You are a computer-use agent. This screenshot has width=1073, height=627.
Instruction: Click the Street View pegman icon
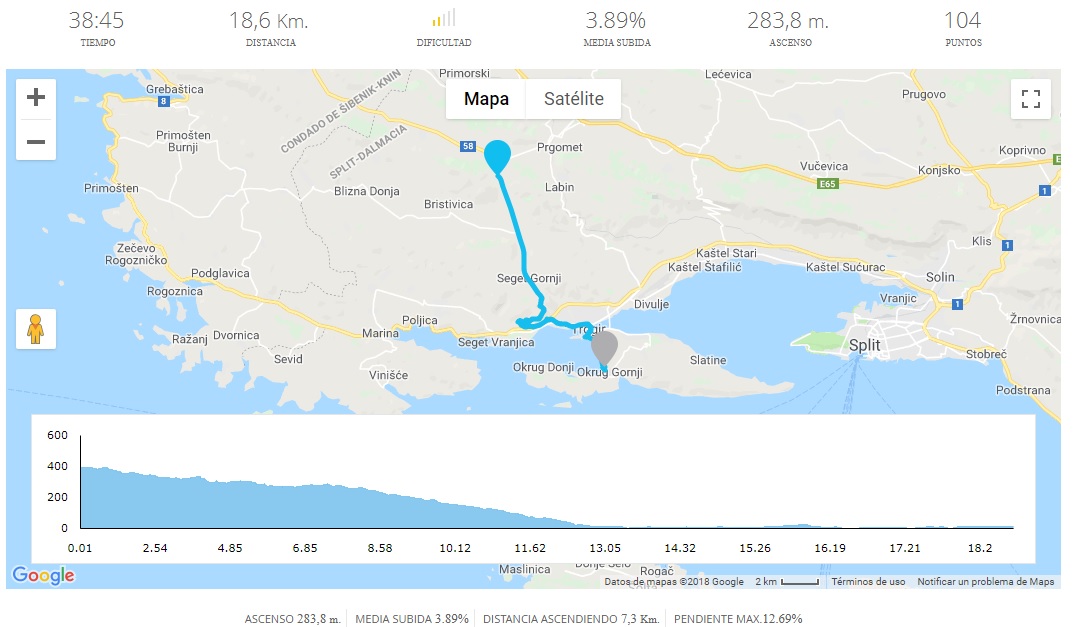tap(36, 329)
